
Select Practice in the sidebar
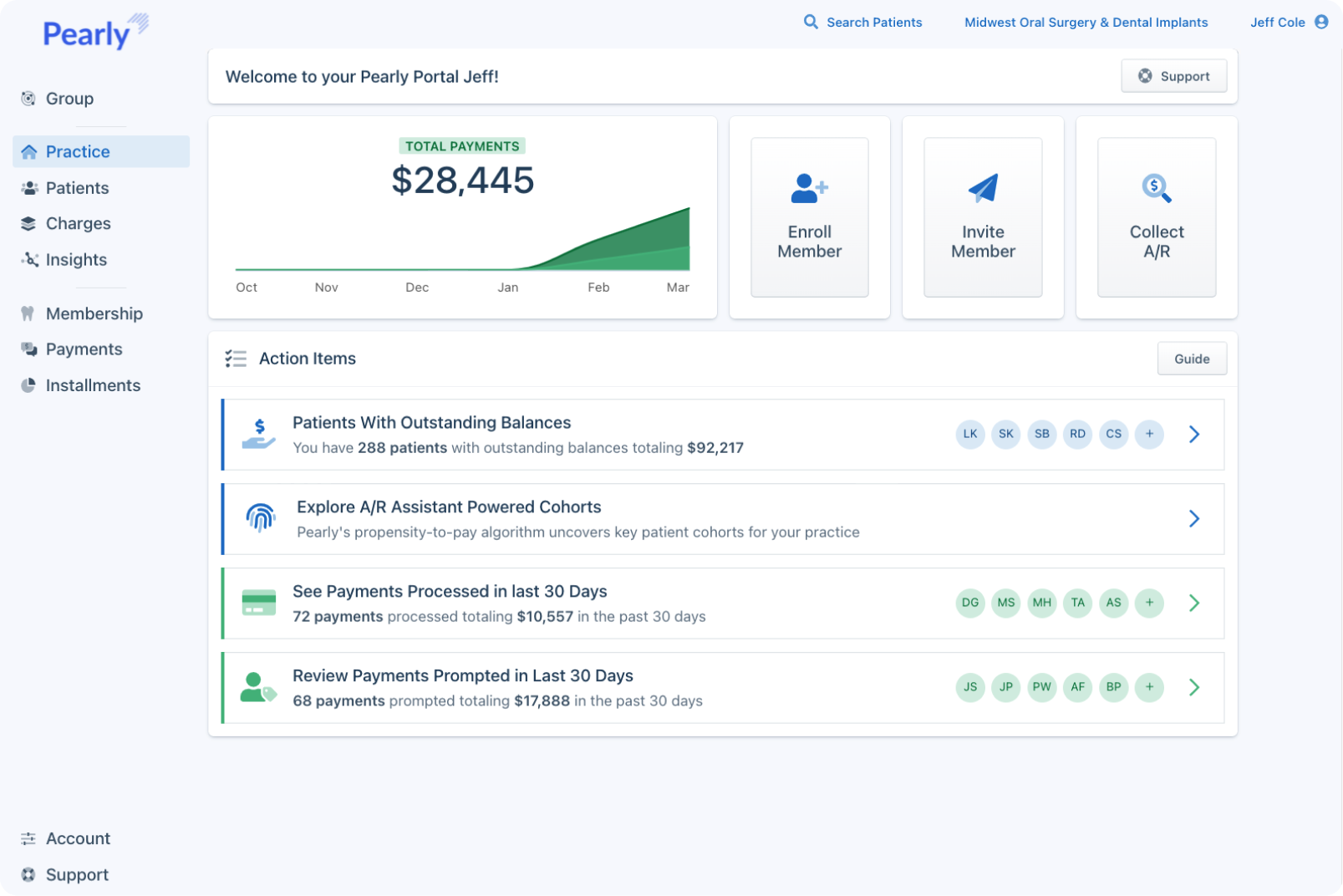point(101,151)
